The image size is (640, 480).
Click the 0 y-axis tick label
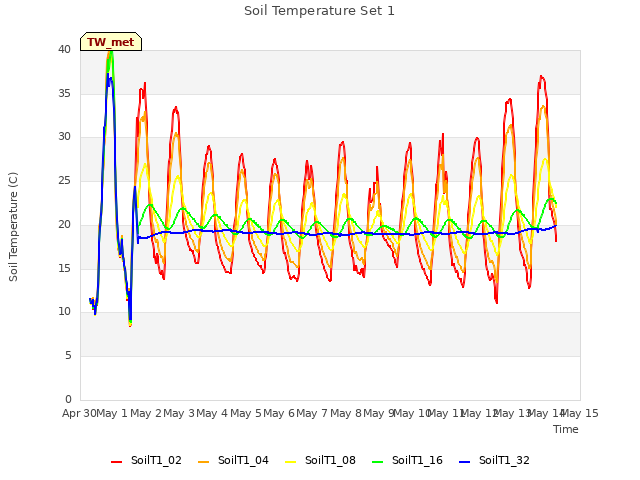68,399
